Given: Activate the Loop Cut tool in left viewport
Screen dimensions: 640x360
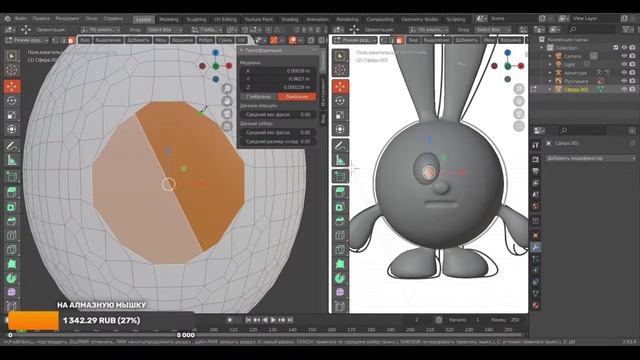Looking at the screenshot, I should pos(12,235).
